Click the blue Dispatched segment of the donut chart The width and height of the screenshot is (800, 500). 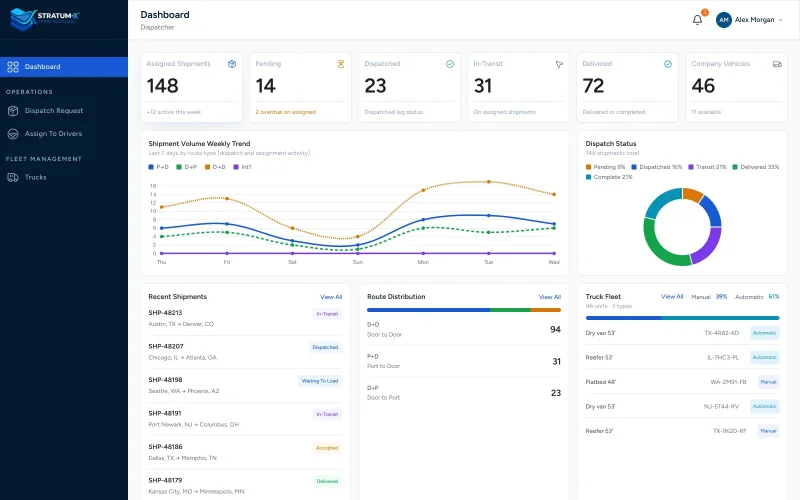[x=712, y=211]
